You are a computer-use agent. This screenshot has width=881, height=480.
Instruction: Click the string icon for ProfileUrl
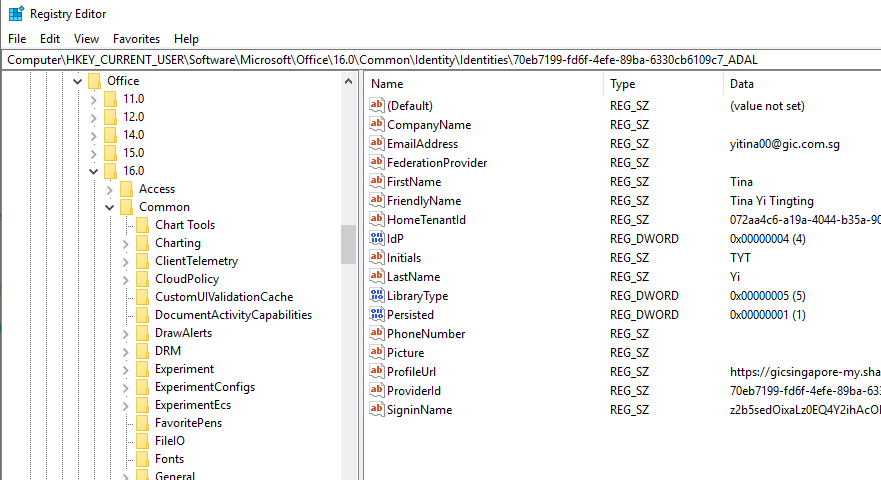click(376, 372)
